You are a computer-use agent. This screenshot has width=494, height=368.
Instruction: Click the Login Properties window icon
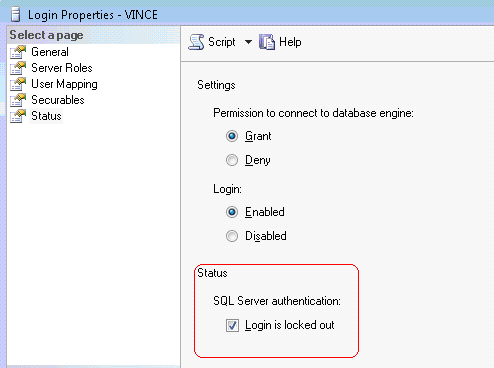pyautogui.click(x=15, y=15)
